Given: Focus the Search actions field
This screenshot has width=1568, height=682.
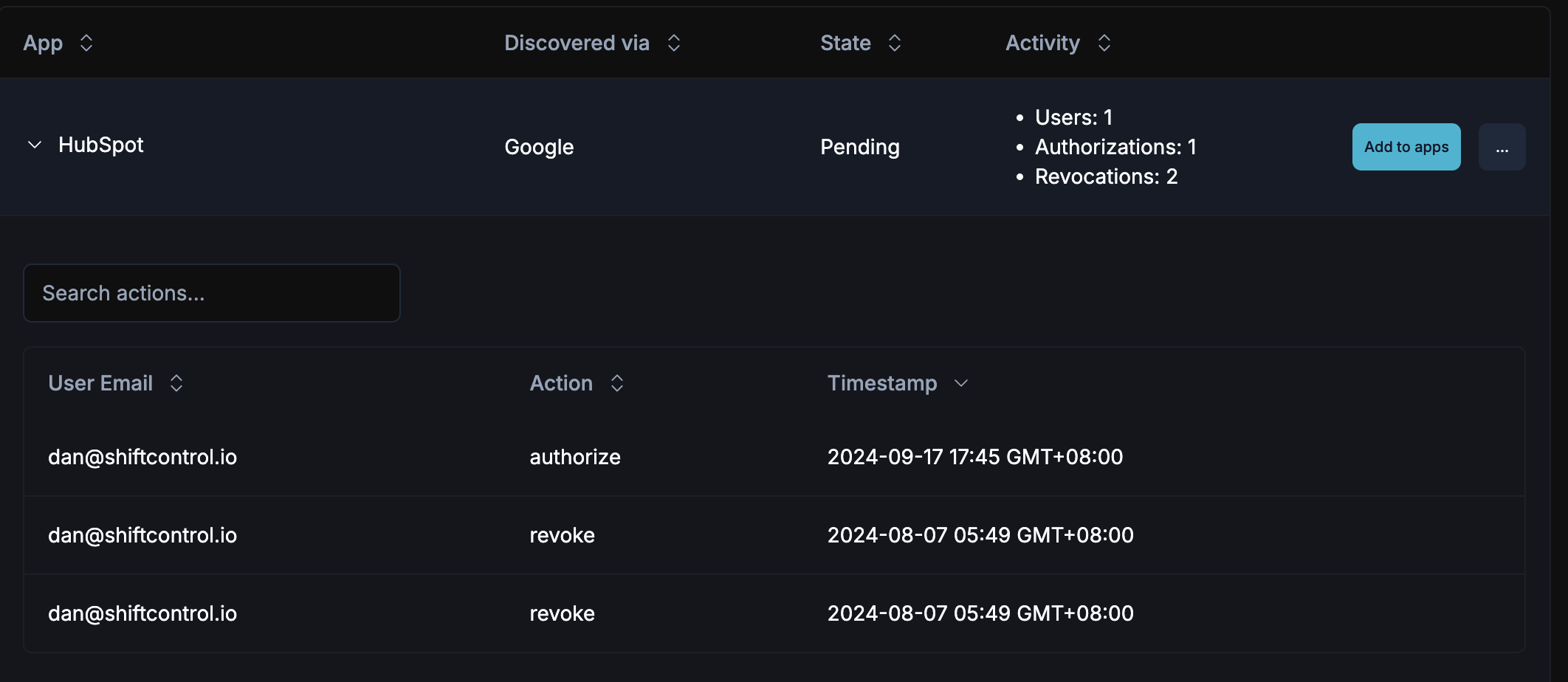Looking at the screenshot, I should coord(212,293).
